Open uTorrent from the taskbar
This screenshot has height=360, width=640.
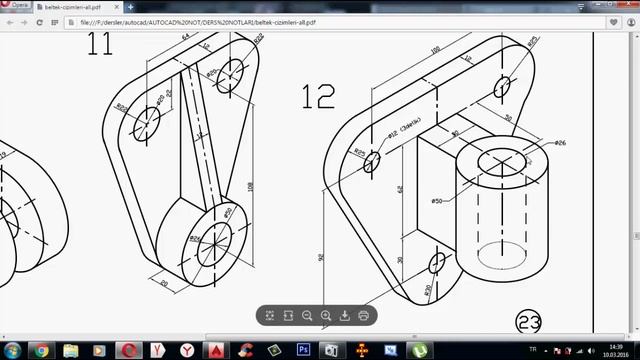pos(419,351)
